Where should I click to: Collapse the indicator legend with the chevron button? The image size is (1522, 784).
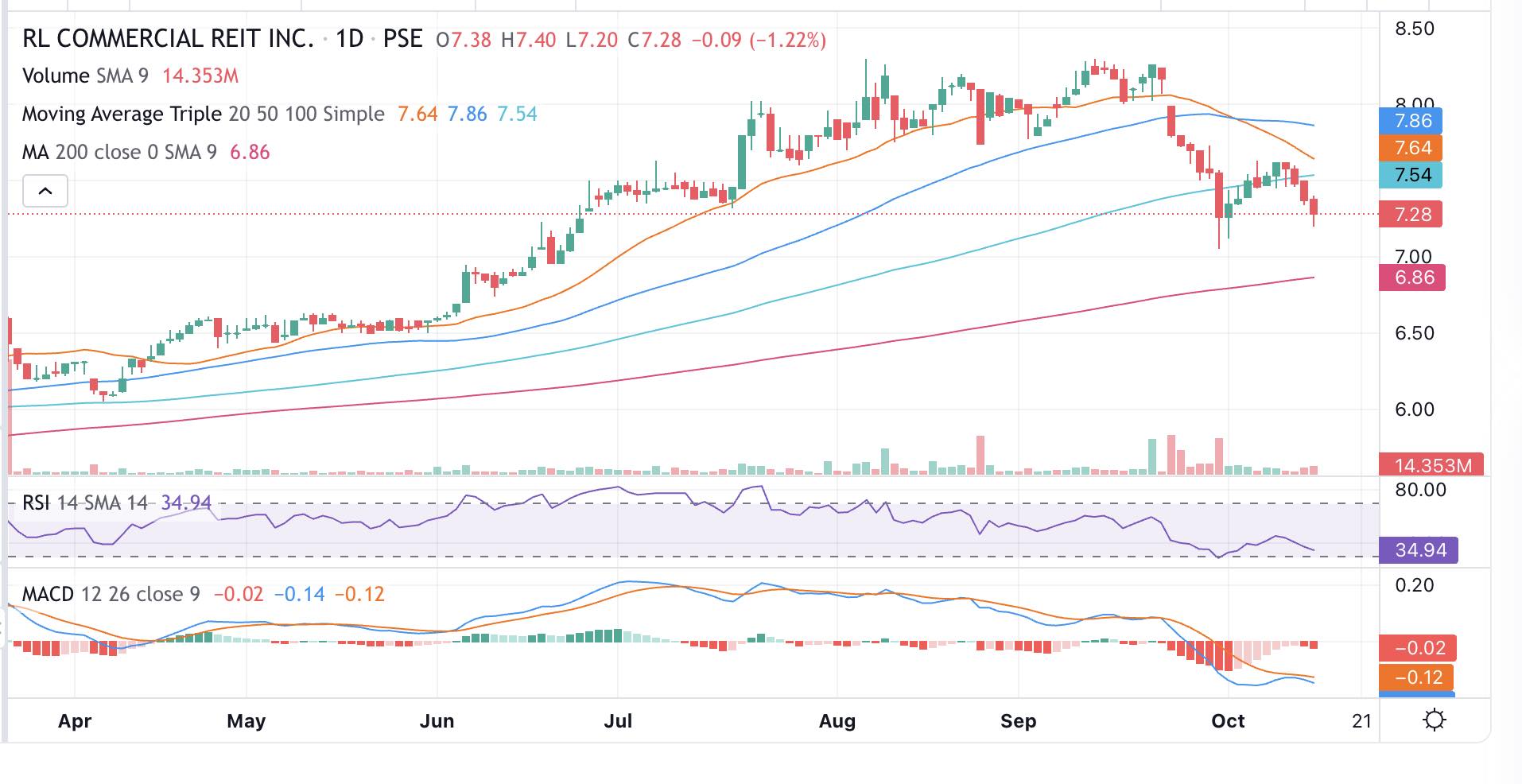coord(45,191)
